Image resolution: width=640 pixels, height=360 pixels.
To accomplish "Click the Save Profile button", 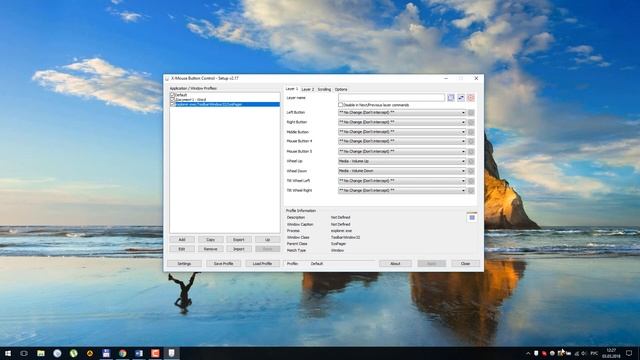I will coord(223,264).
